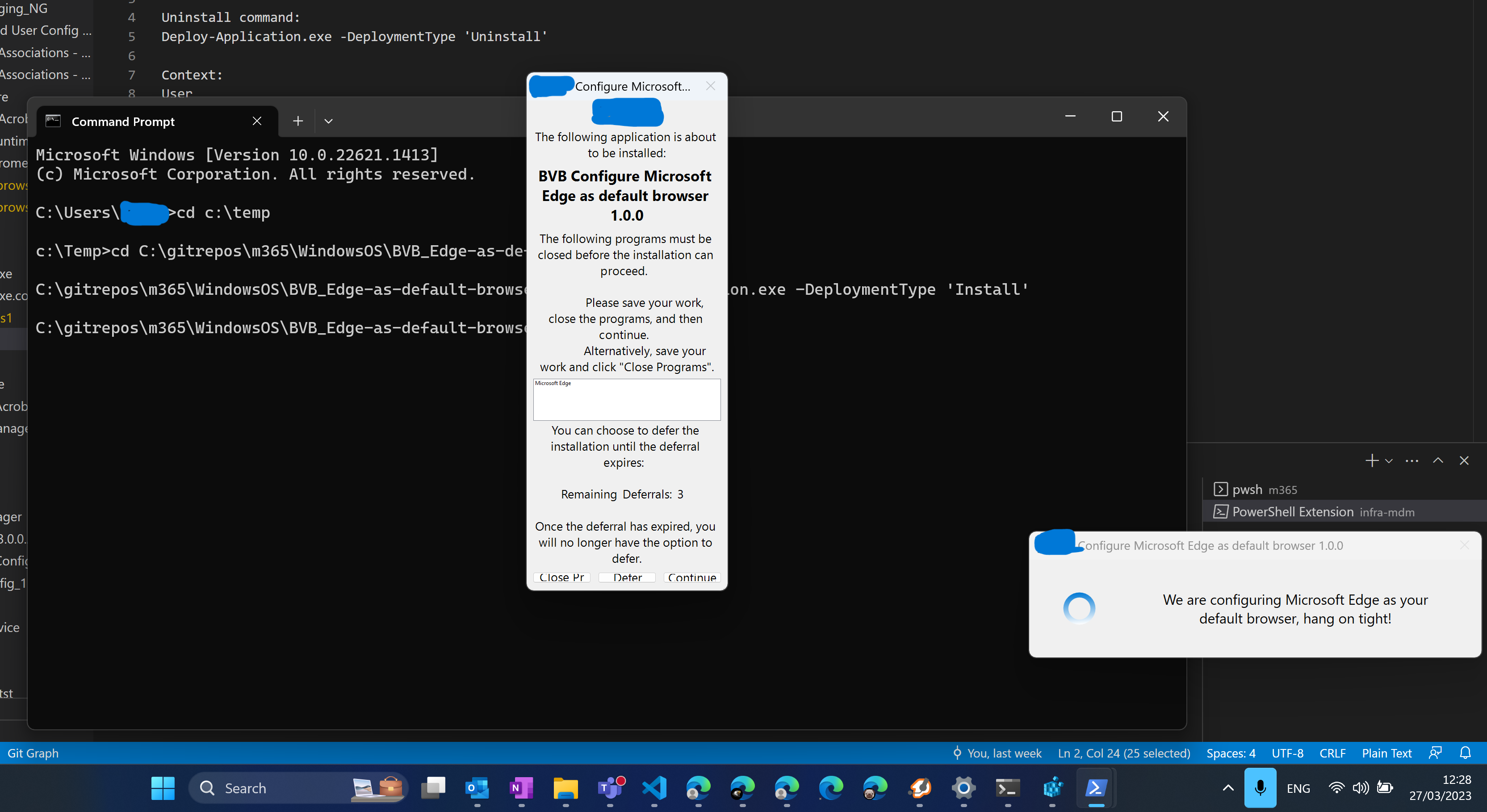
Task: Open new Command Prompt tab with plus icon
Action: pyautogui.click(x=298, y=121)
